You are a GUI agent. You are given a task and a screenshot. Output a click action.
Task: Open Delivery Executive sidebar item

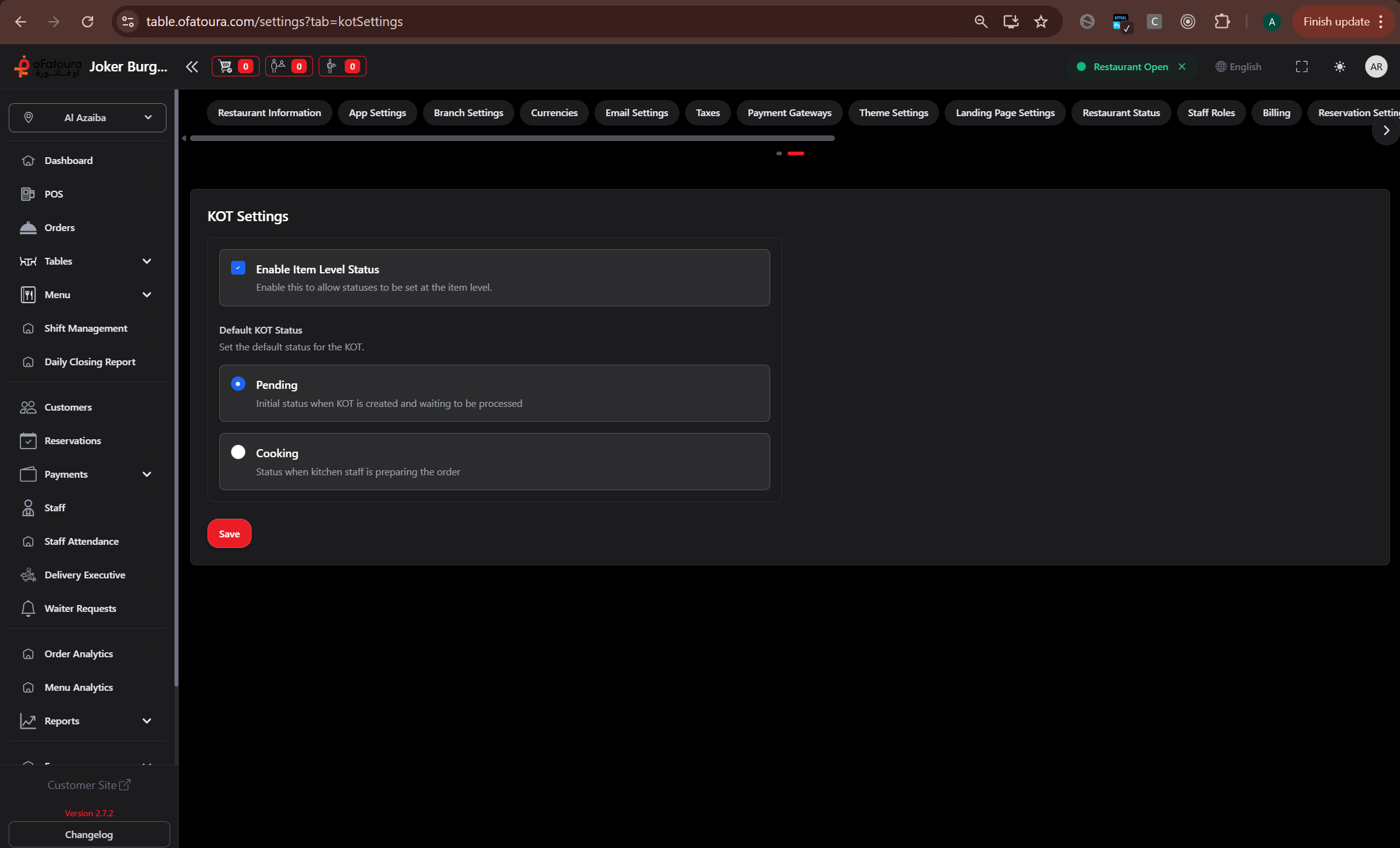click(84, 575)
